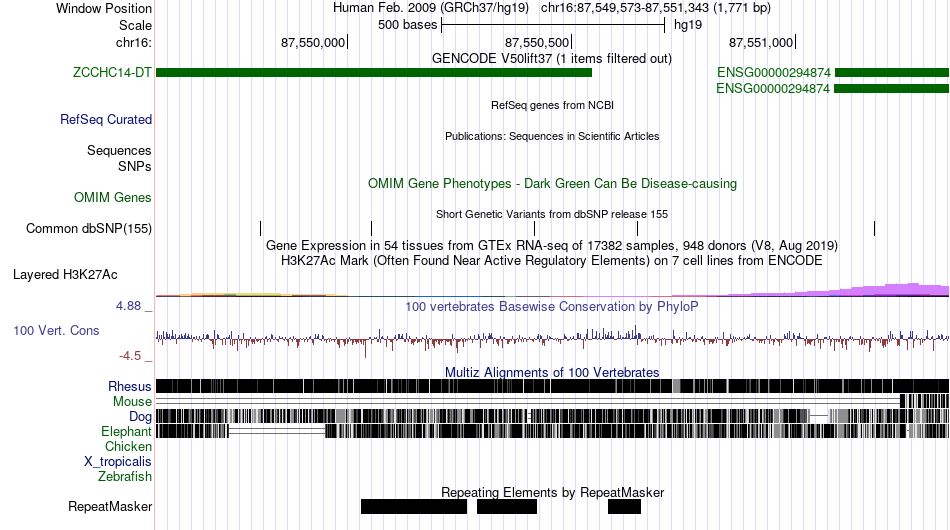Open OMIM Gene Phenotypes track title

[x=552, y=184]
